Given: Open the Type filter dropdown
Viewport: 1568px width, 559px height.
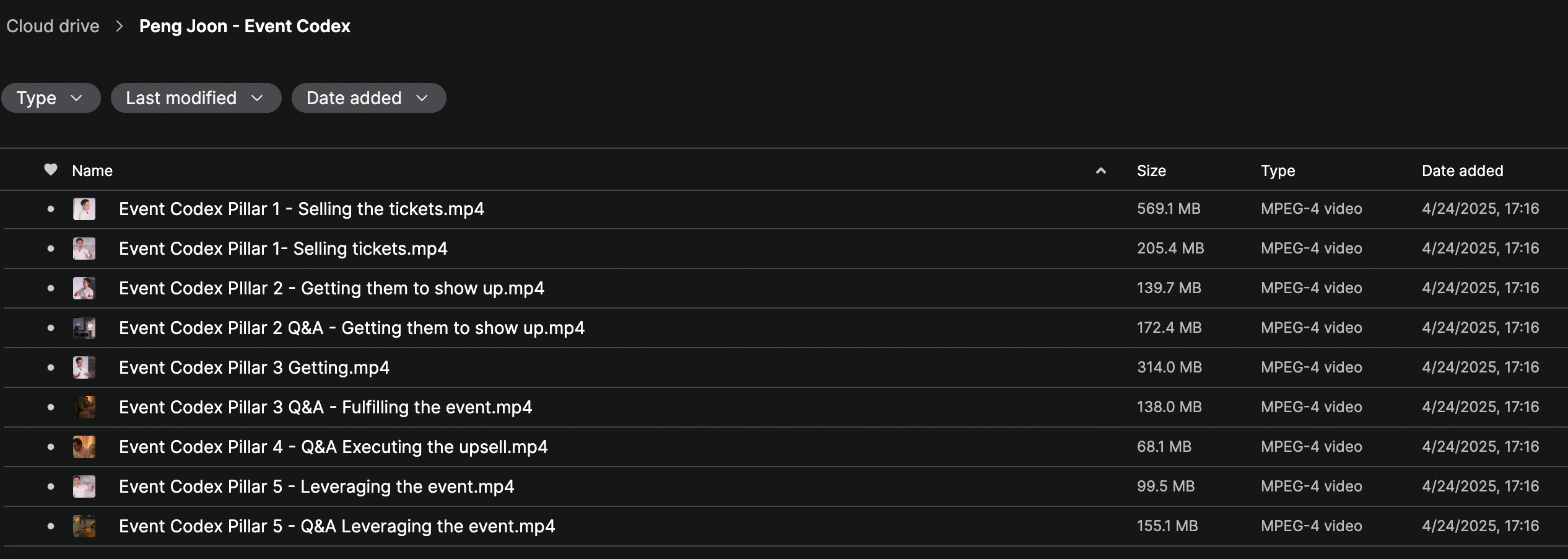Looking at the screenshot, I should click(51, 98).
